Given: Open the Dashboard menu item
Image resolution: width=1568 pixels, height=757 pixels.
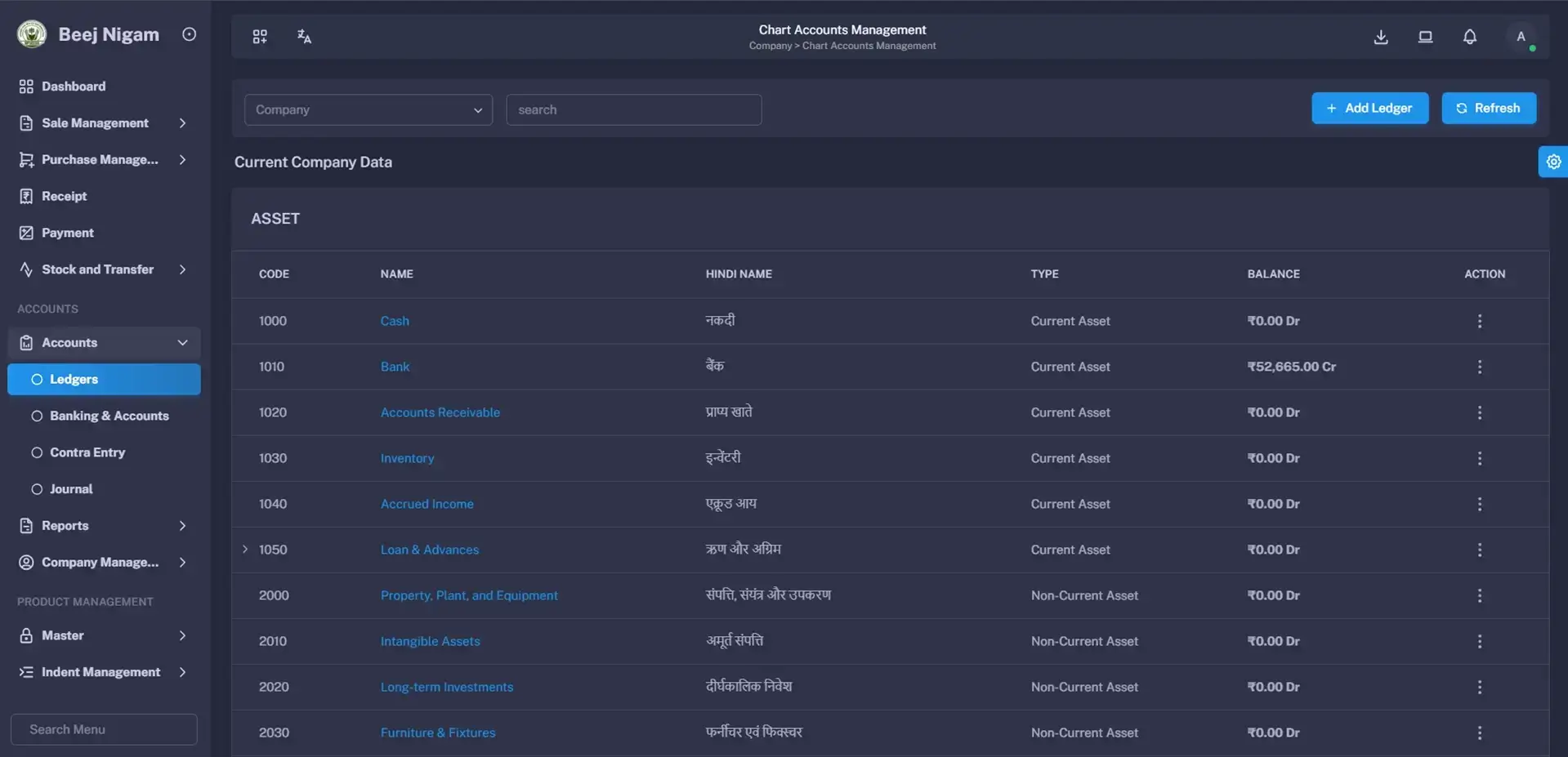Looking at the screenshot, I should point(73,87).
